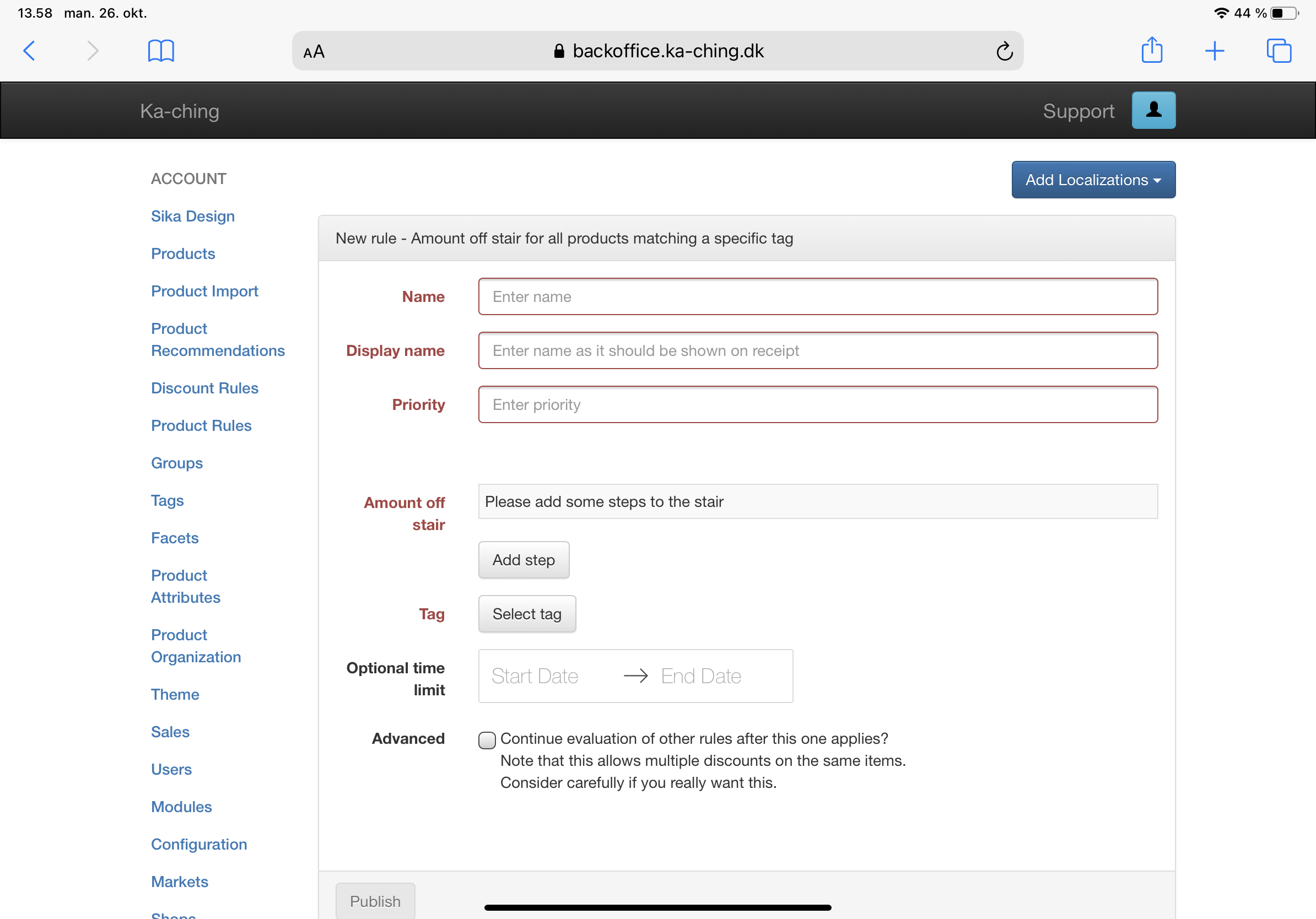Image resolution: width=1316 pixels, height=919 pixels.
Task: Open Tags in account sidebar
Action: click(167, 500)
